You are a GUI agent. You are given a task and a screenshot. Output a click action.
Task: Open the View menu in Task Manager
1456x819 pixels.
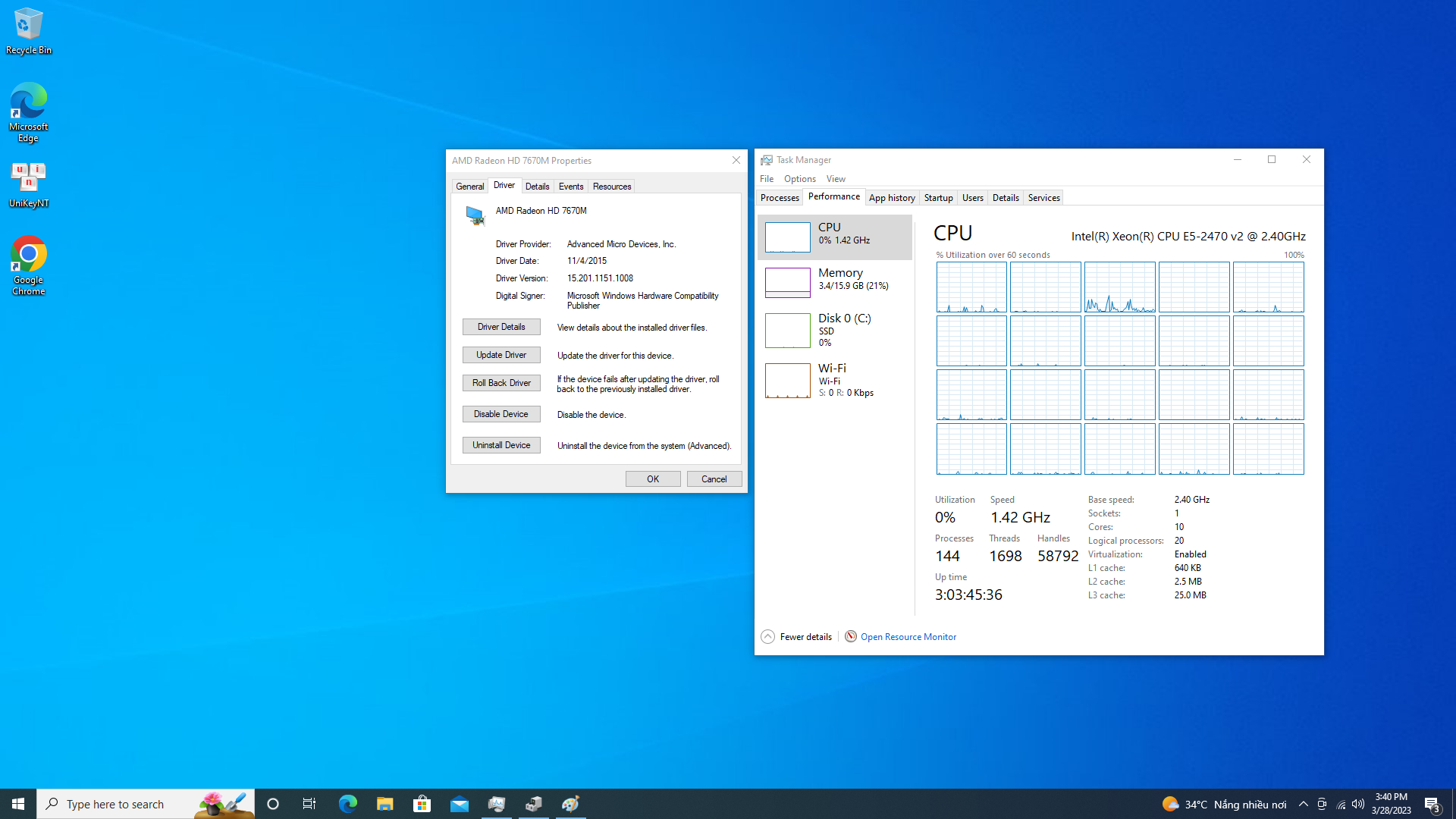click(x=836, y=179)
